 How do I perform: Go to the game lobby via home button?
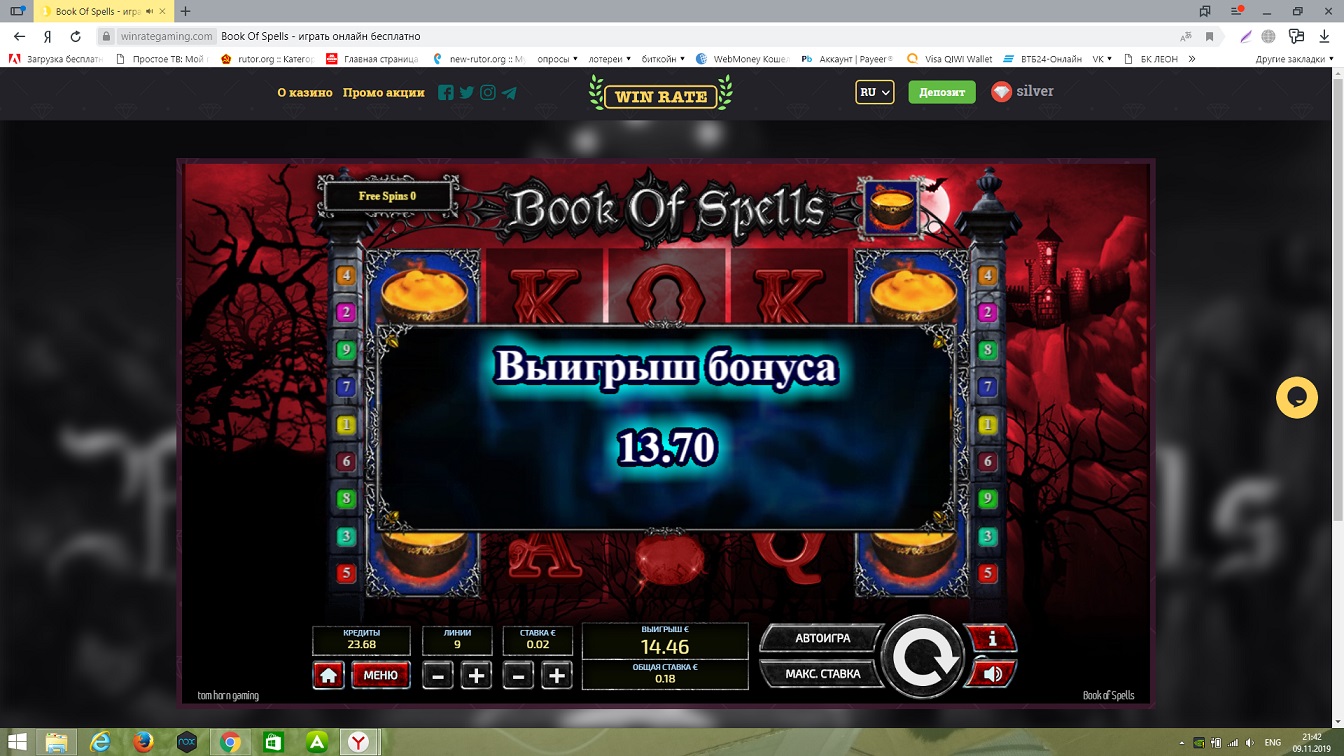[x=328, y=675]
